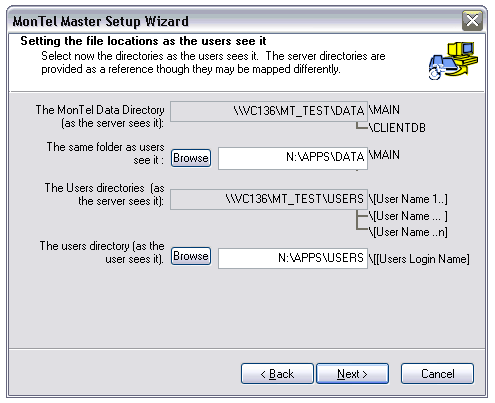Click the \[User Name ... ] text
This screenshot has width=495, height=403.
(x=408, y=216)
